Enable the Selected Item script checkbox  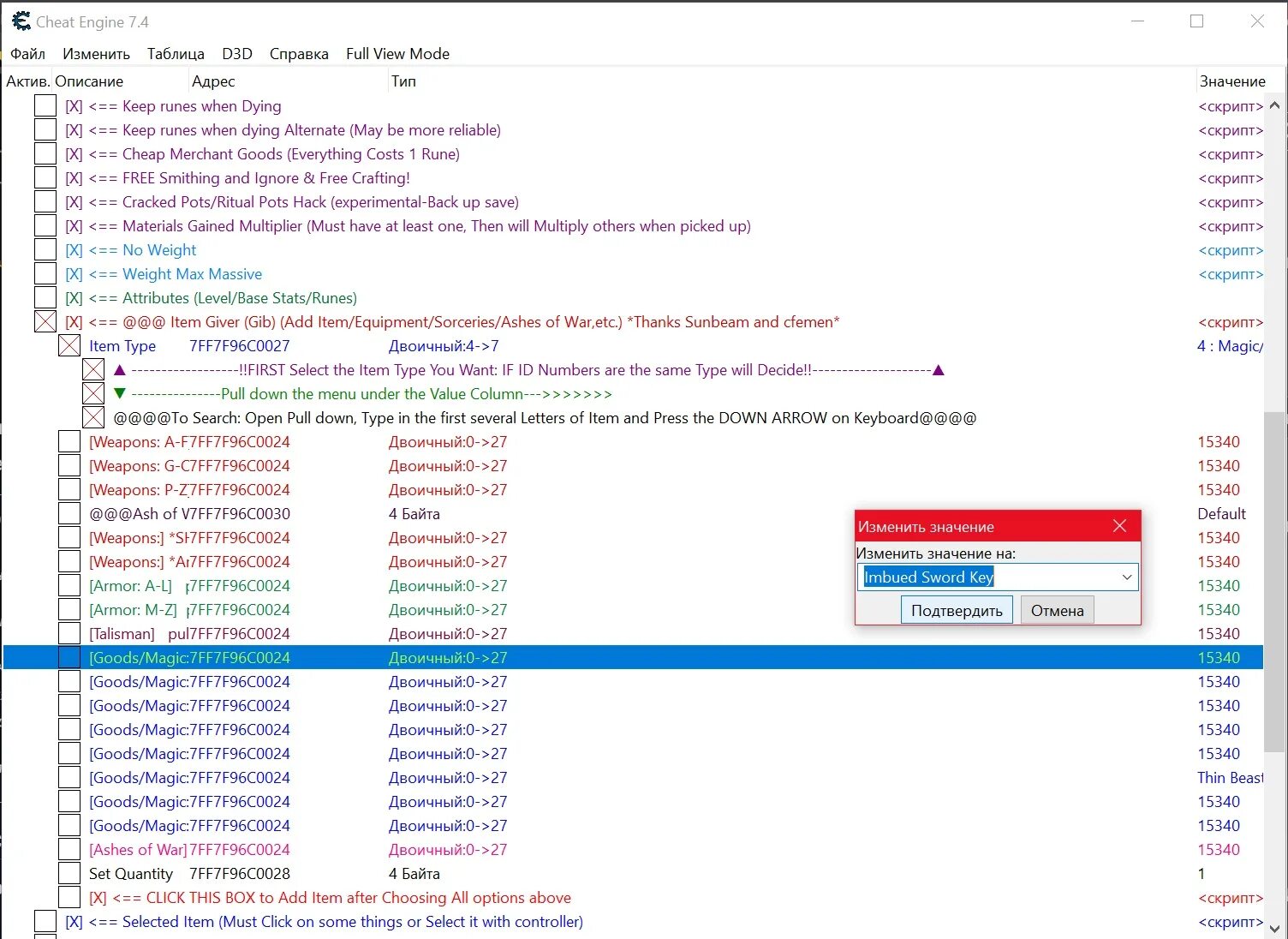point(45,922)
